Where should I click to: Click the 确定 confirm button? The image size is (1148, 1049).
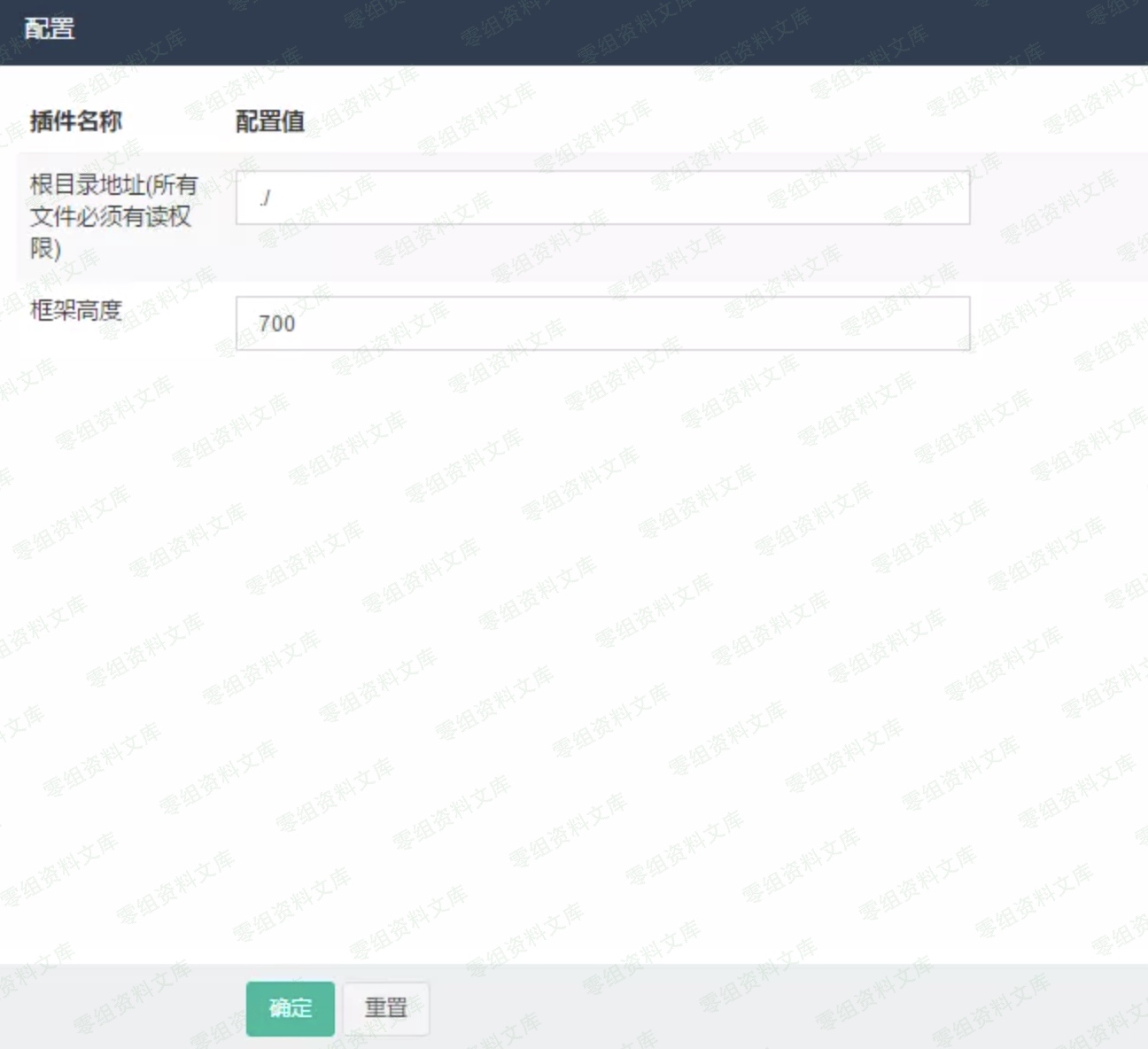pyautogui.click(x=291, y=1008)
